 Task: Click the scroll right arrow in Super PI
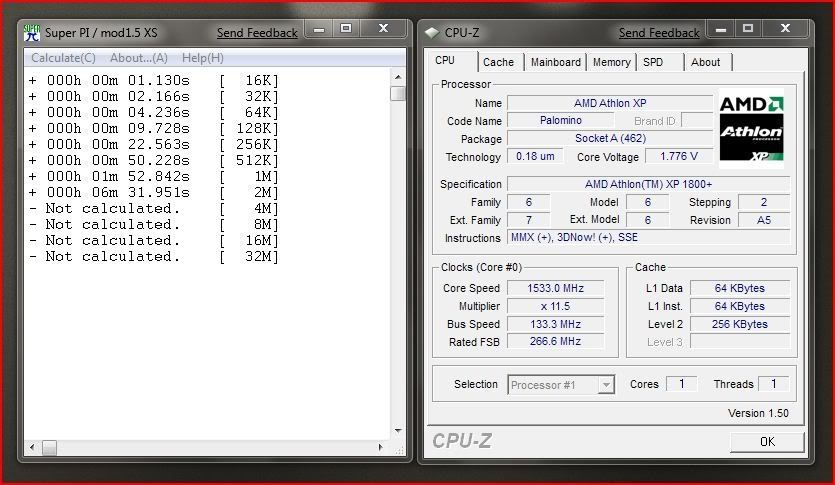pos(380,447)
